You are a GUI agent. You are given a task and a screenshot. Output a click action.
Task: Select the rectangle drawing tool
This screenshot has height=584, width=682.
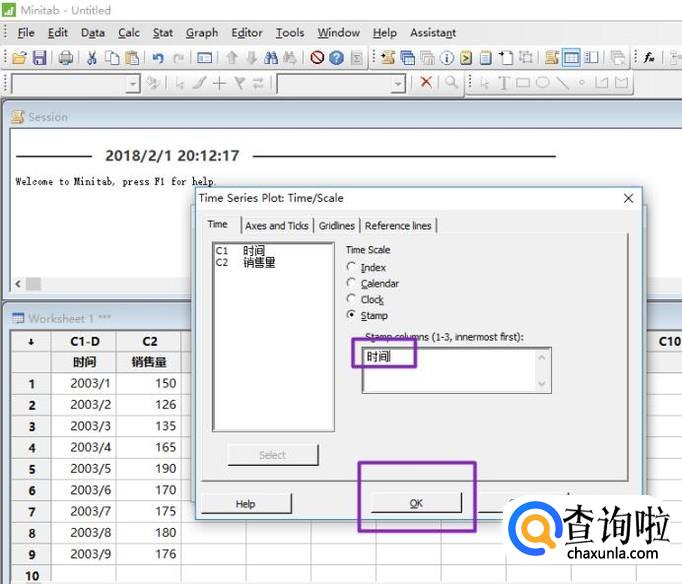pos(523,82)
